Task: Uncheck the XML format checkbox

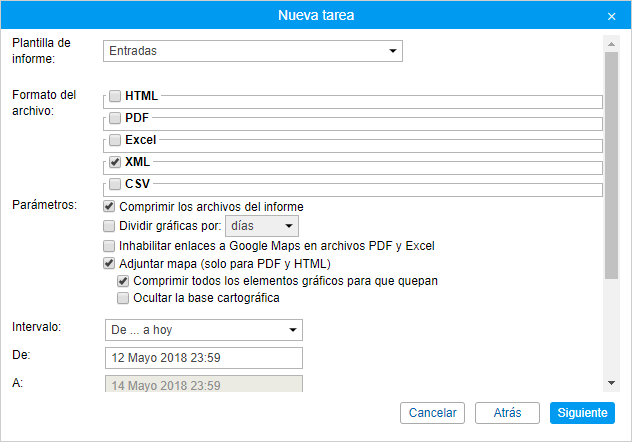Action: pyautogui.click(x=115, y=162)
